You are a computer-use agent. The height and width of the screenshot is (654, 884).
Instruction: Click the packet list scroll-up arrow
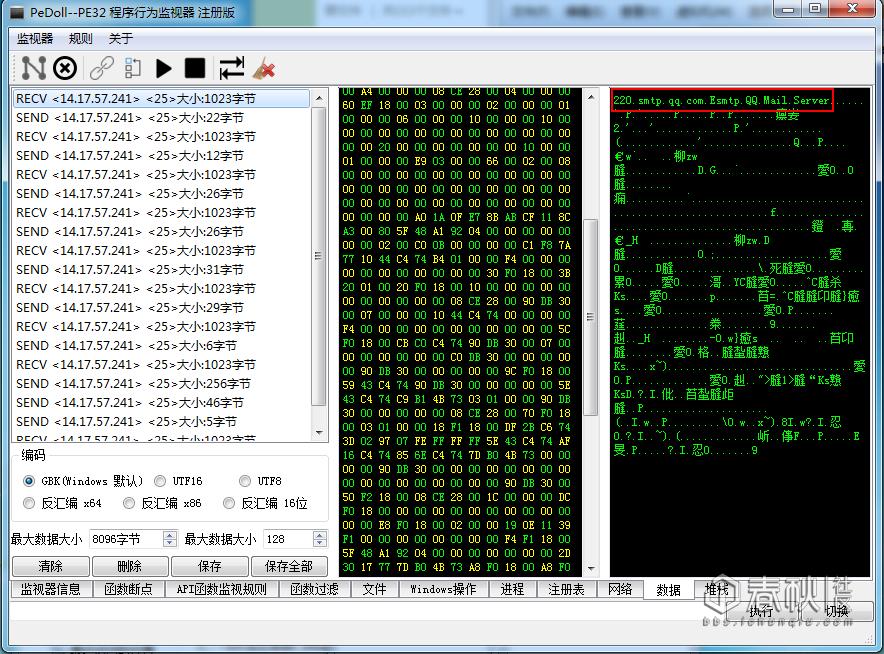pyautogui.click(x=319, y=98)
